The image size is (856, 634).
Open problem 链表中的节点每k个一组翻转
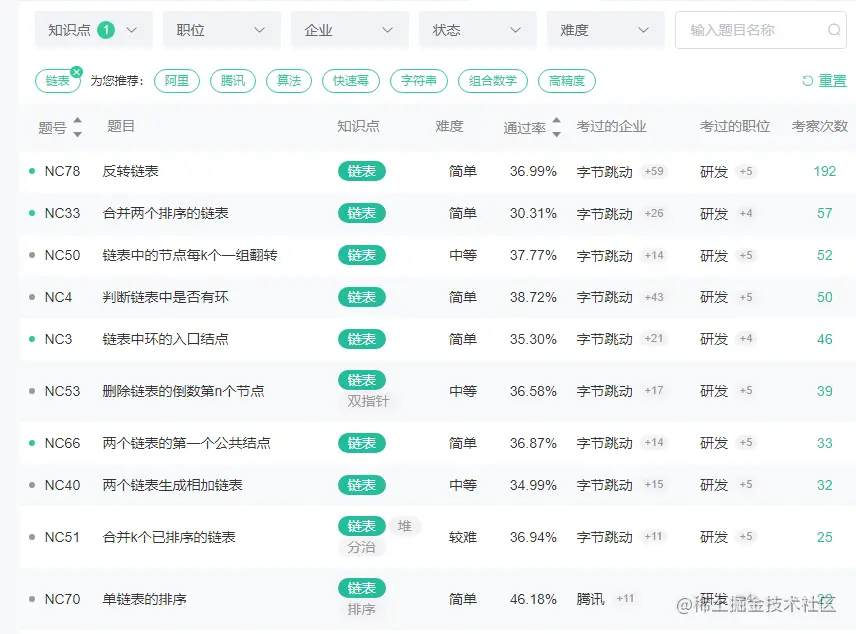190,256
